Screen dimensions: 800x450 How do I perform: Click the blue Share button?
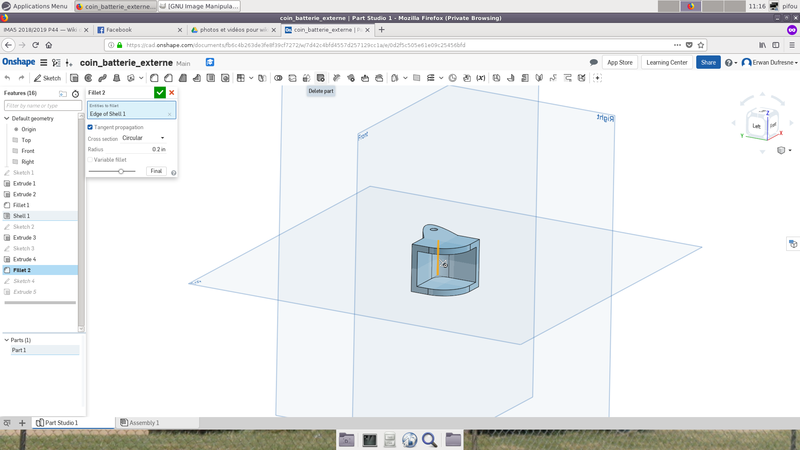[x=708, y=62]
